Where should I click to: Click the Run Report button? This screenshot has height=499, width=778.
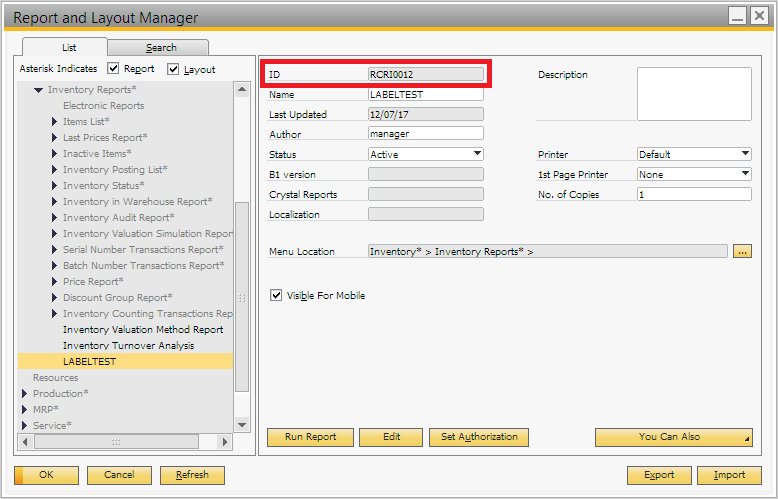310,437
